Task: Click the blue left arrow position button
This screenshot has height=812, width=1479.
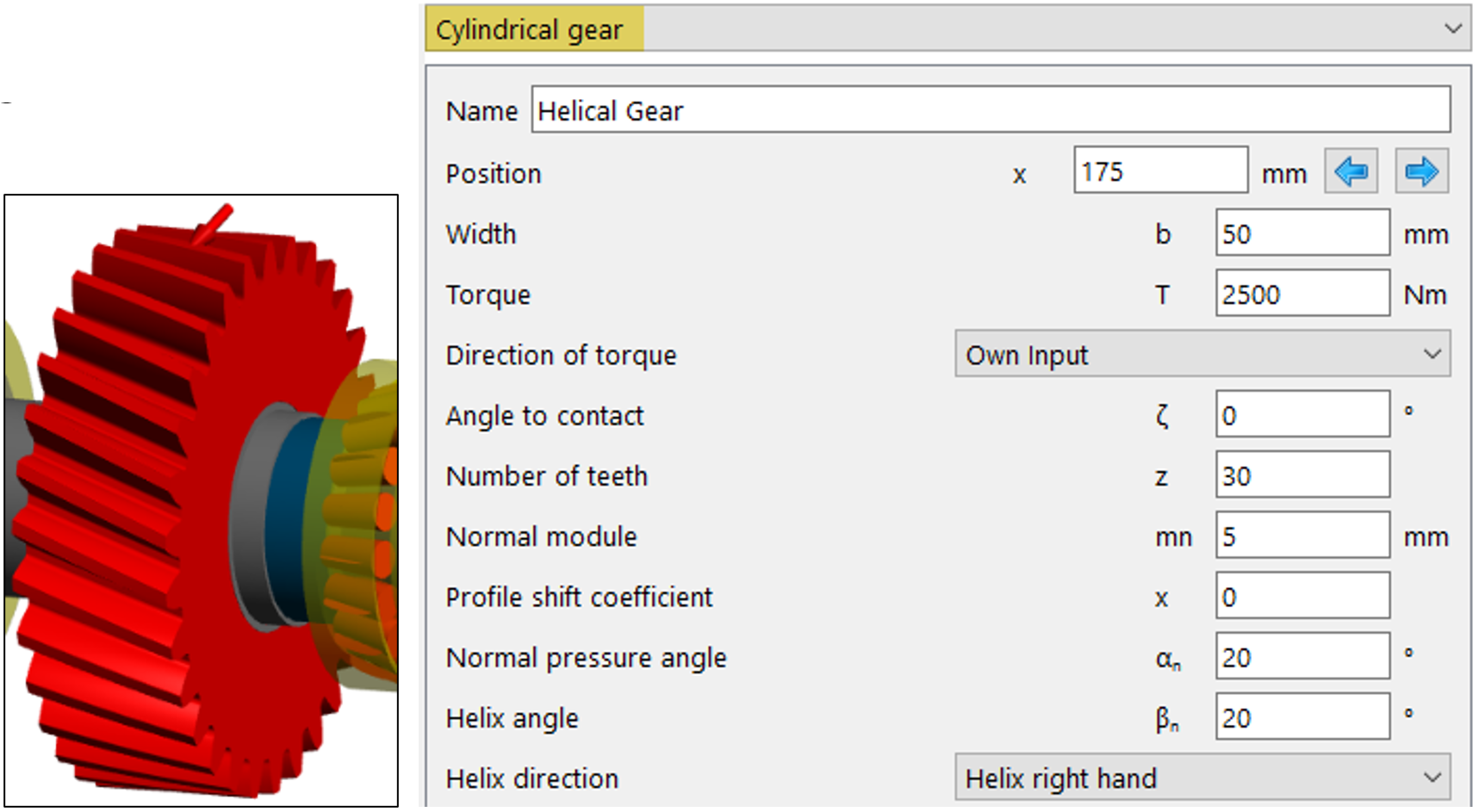Action: [1350, 171]
